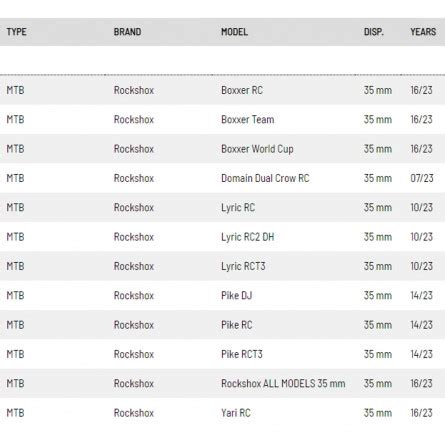
Task: Select the Boxxer RC model cell
Action: pyautogui.click(x=242, y=90)
